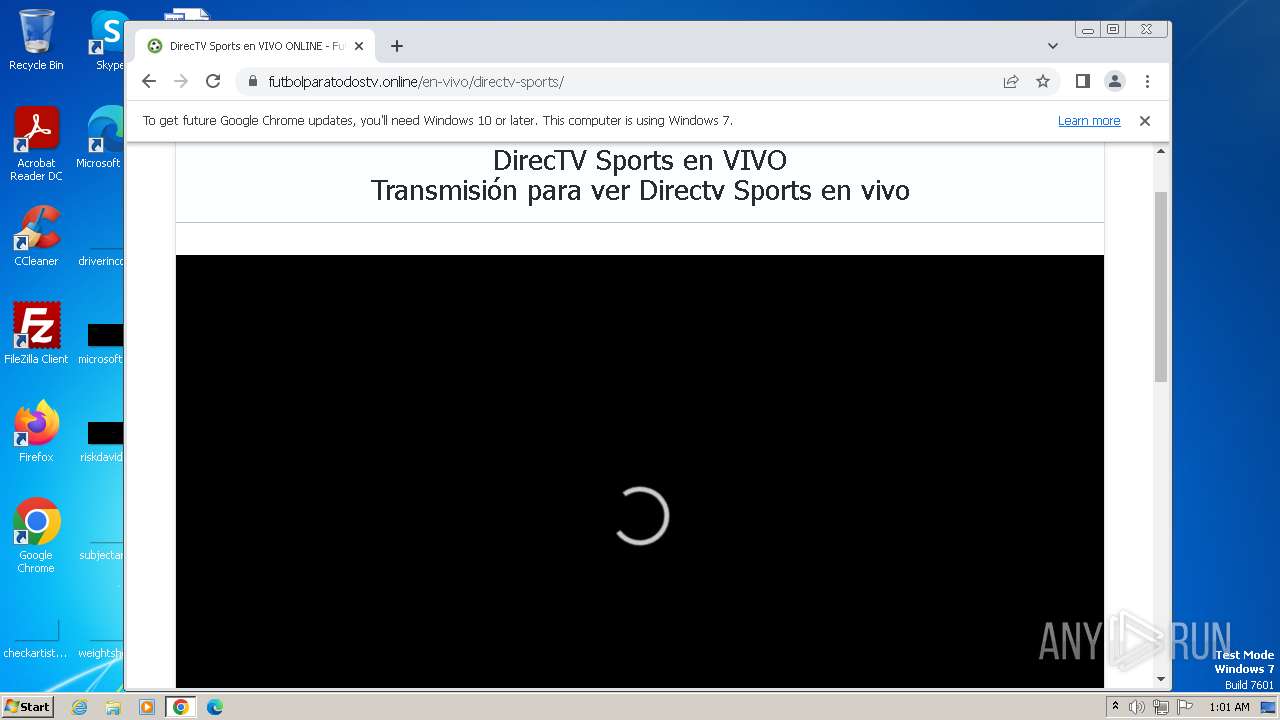Image resolution: width=1280 pixels, height=720 pixels.
Task: Follow the Learn more link
Action: click(x=1089, y=121)
